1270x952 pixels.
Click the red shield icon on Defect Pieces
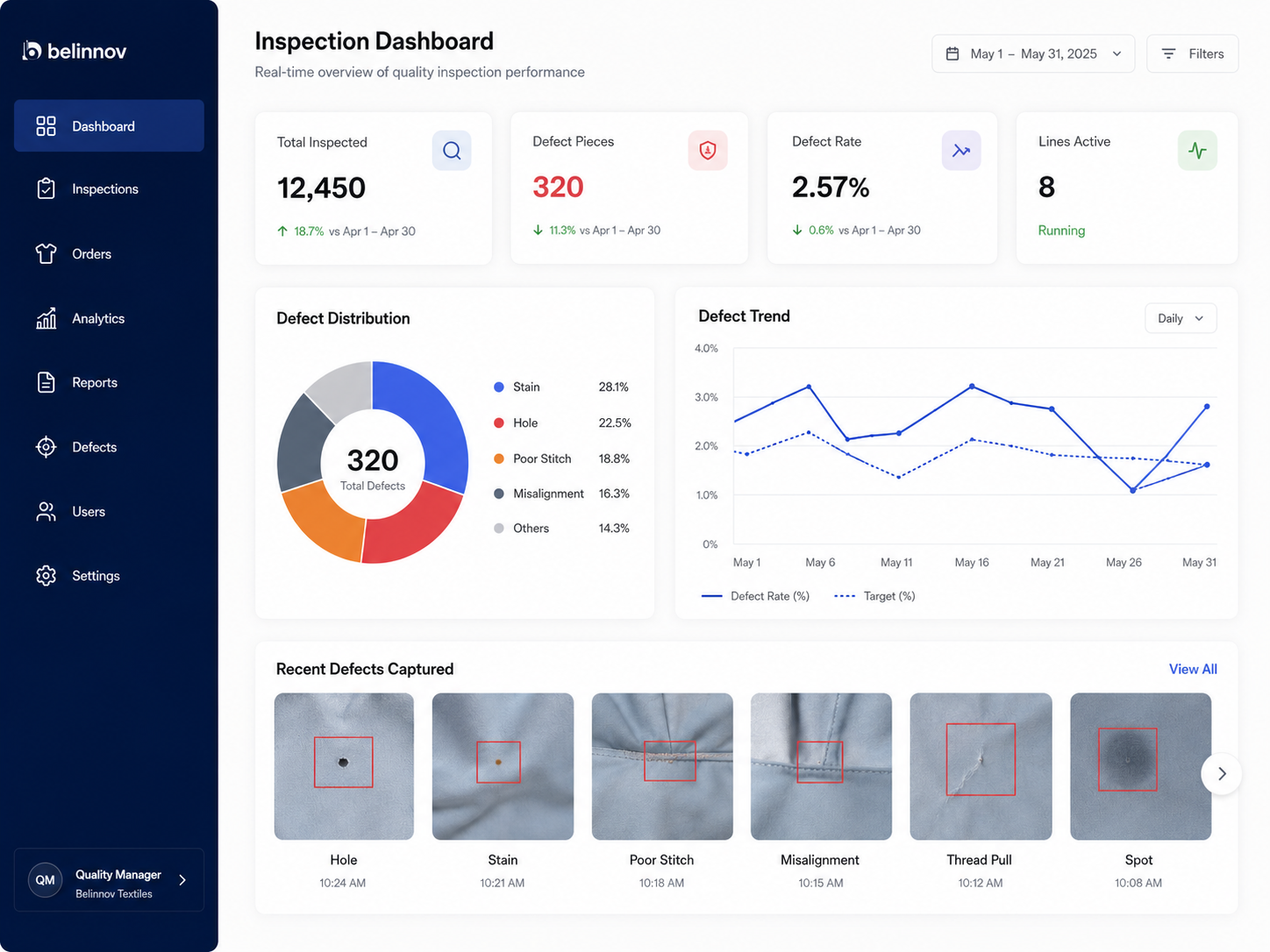coord(708,151)
